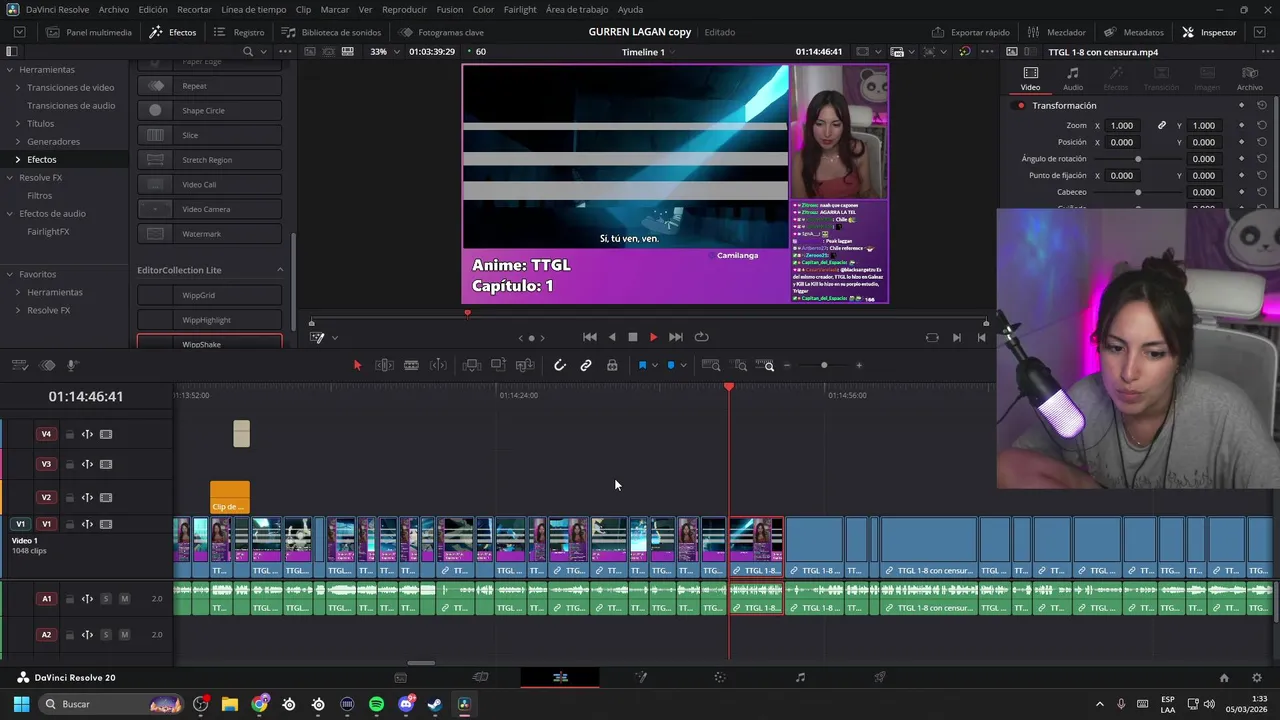The image size is (1280, 720).
Task: Open Fotogramas clave panel
Action: (441, 32)
